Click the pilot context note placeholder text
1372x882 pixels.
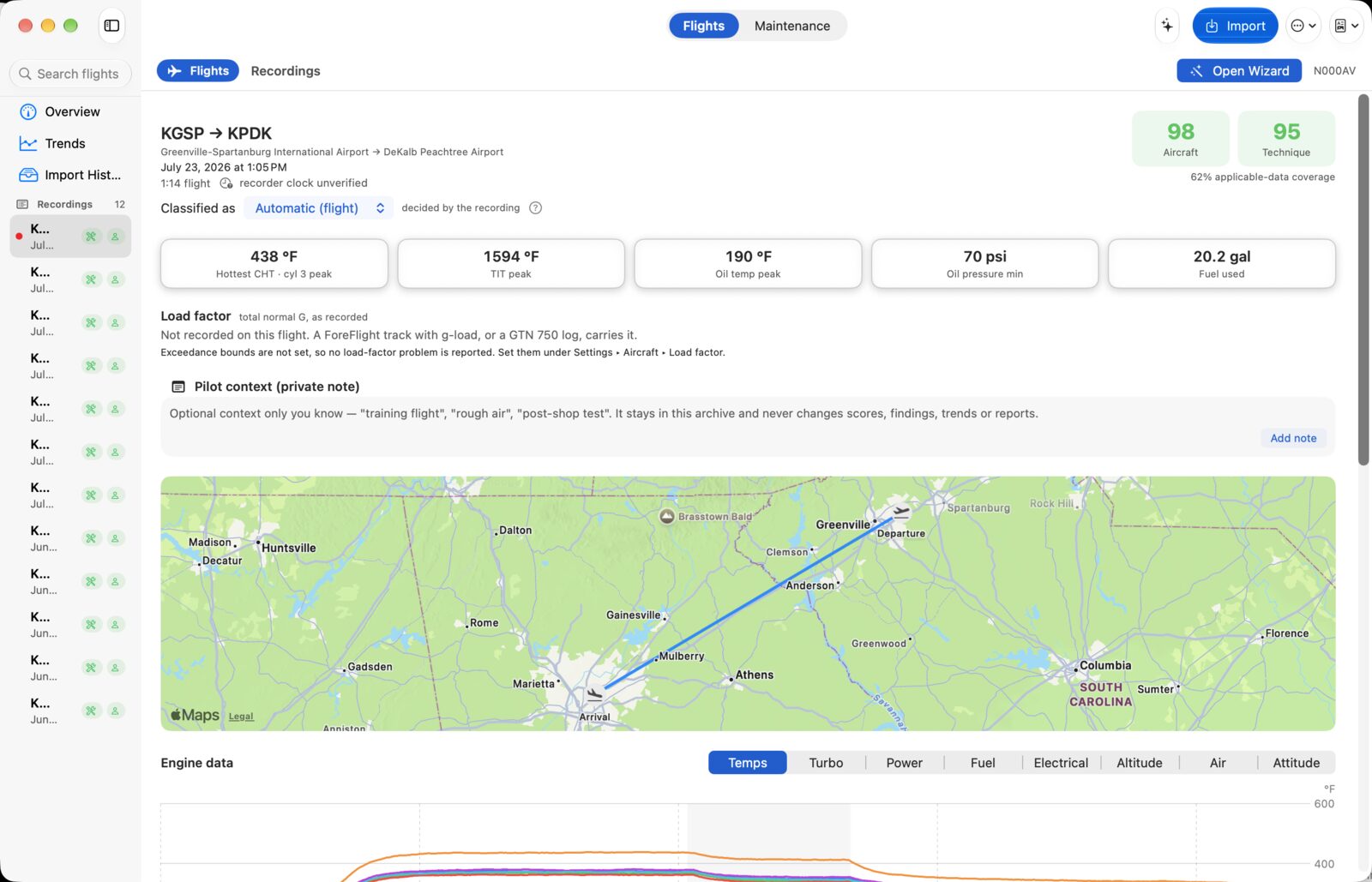coord(604,413)
